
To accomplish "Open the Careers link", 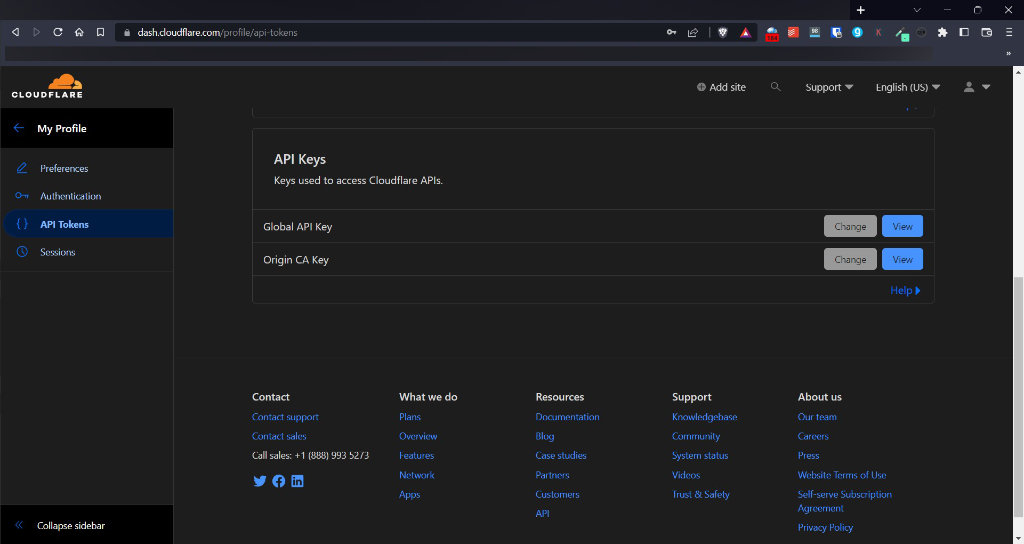I will 813,436.
